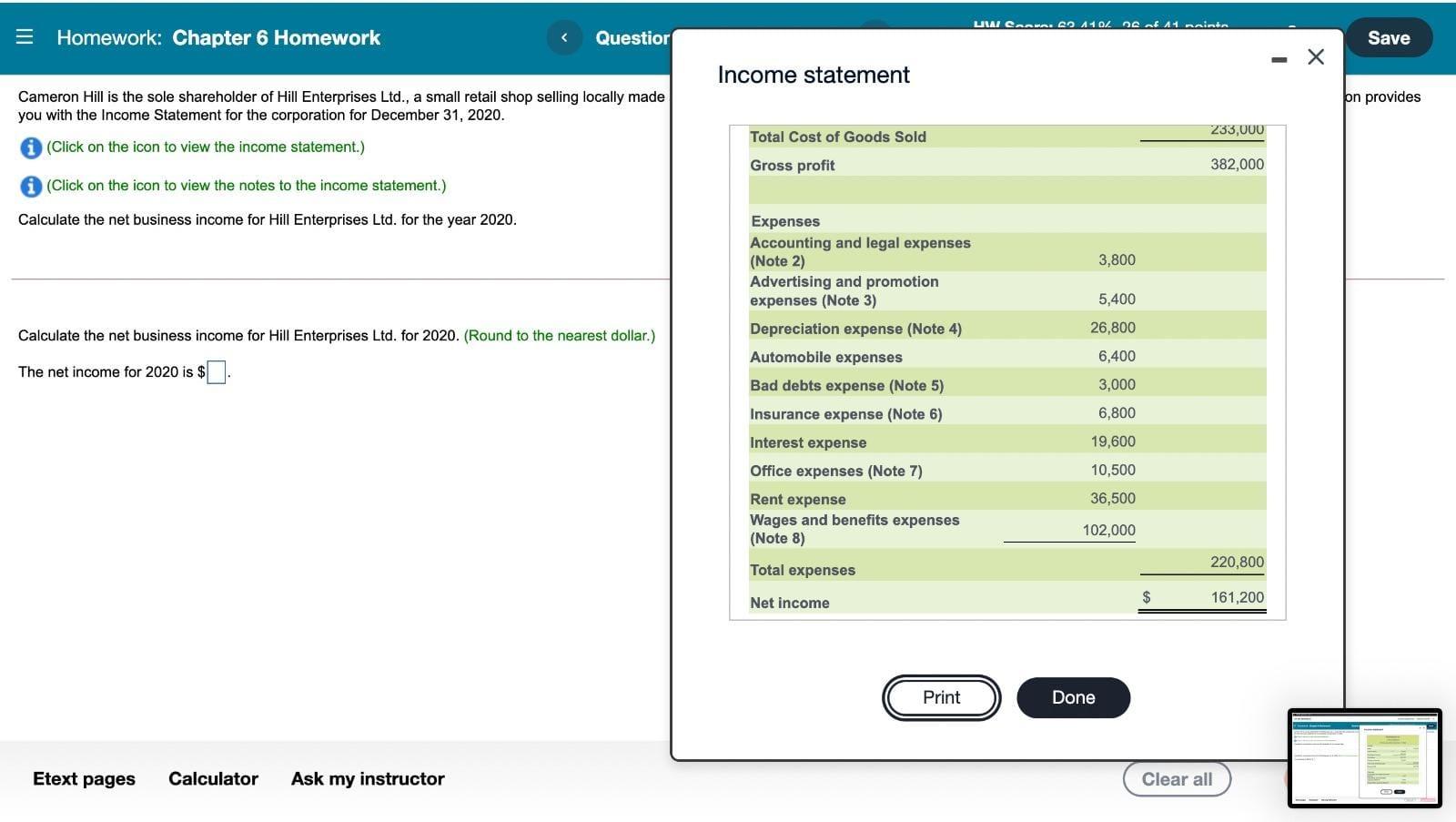The width and height of the screenshot is (1456, 822).
Task: Click the Office expenses (Note 7) label
Action: (835, 471)
